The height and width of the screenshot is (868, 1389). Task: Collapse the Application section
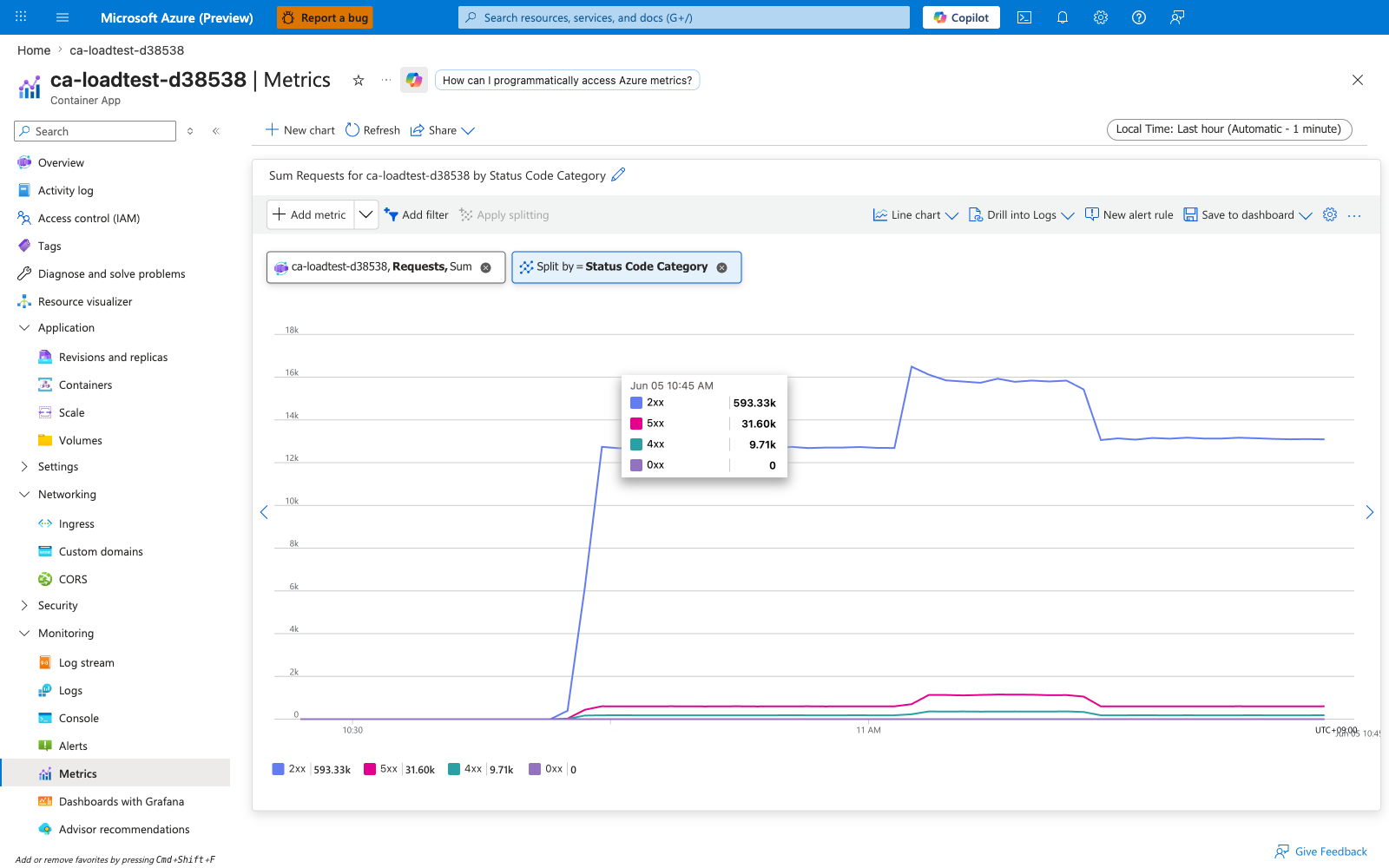pyautogui.click(x=24, y=327)
